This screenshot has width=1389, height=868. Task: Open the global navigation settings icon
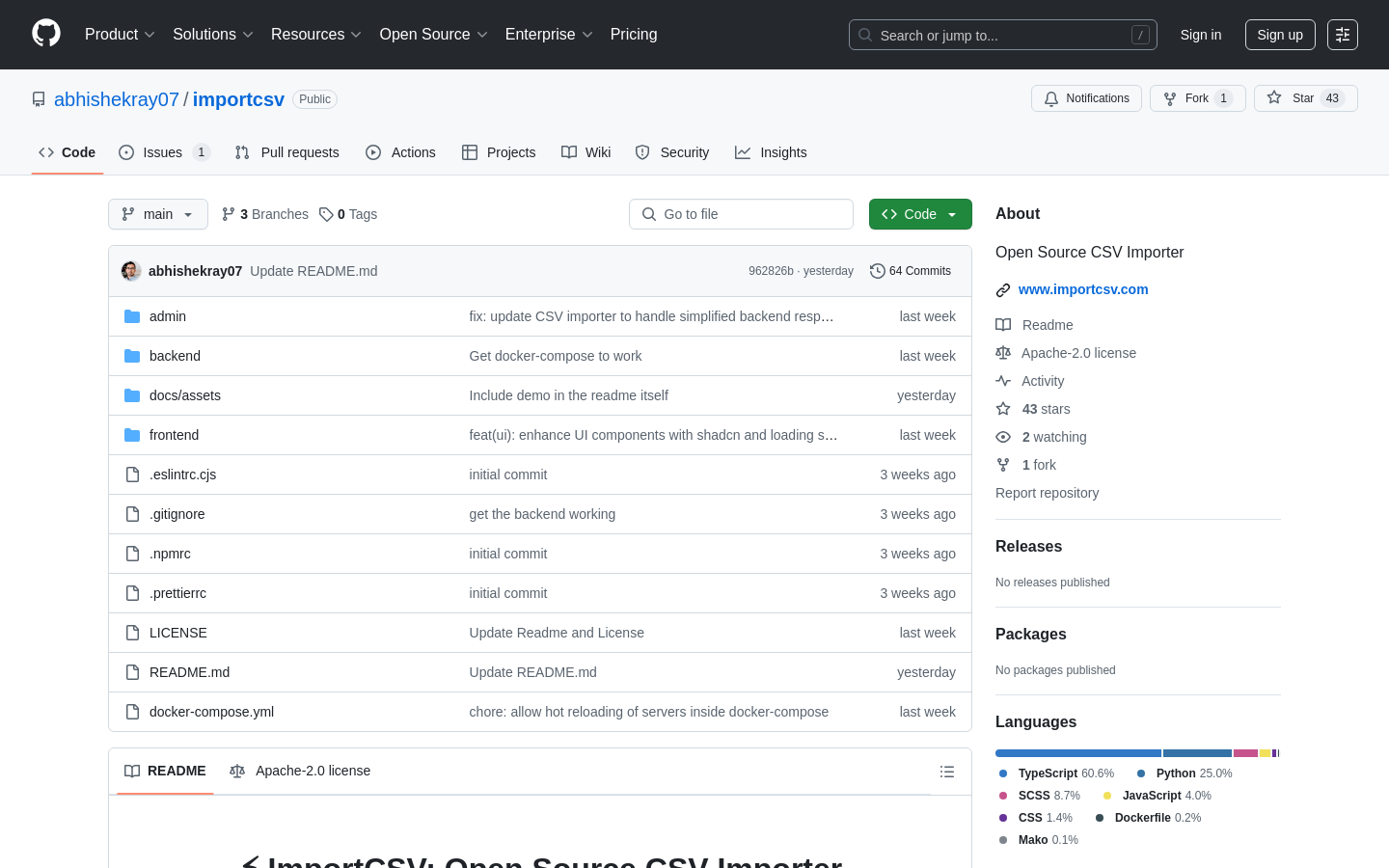pyautogui.click(x=1343, y=35)
